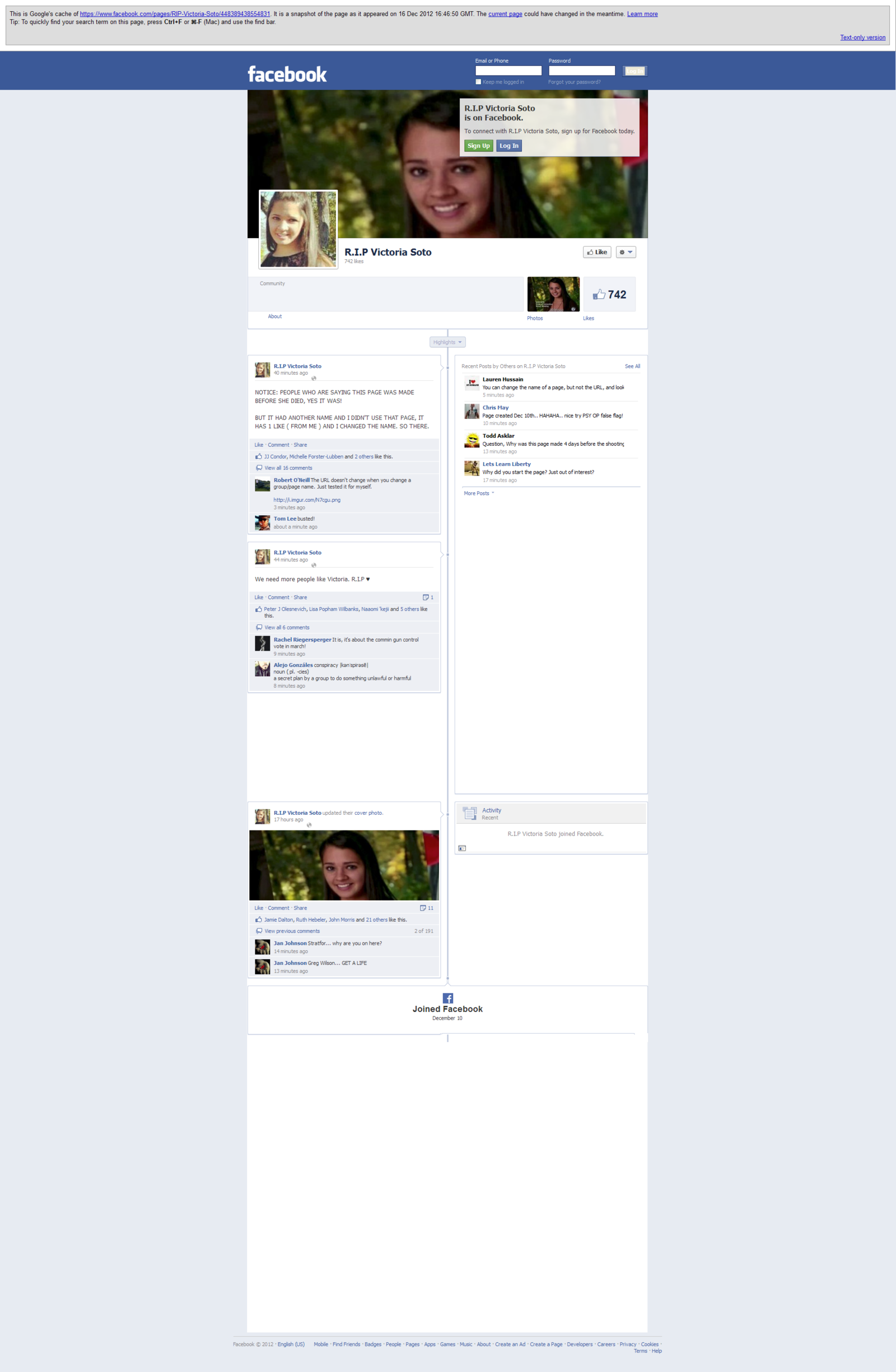This screenshot has height=1372, width=896.
Task: Open R.I.P Victoria Soto profile picture
Action: tap(298, 229)
